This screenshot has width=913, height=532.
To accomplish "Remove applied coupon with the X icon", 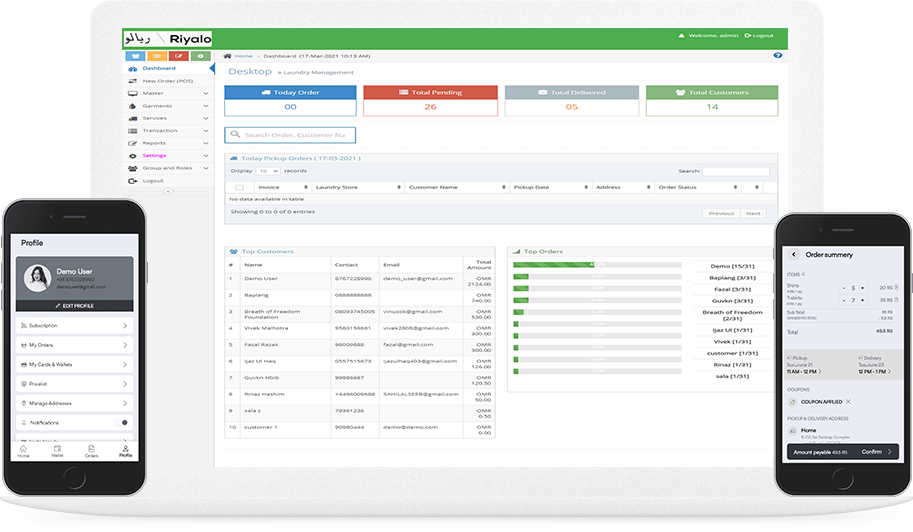I will [848, 401].
